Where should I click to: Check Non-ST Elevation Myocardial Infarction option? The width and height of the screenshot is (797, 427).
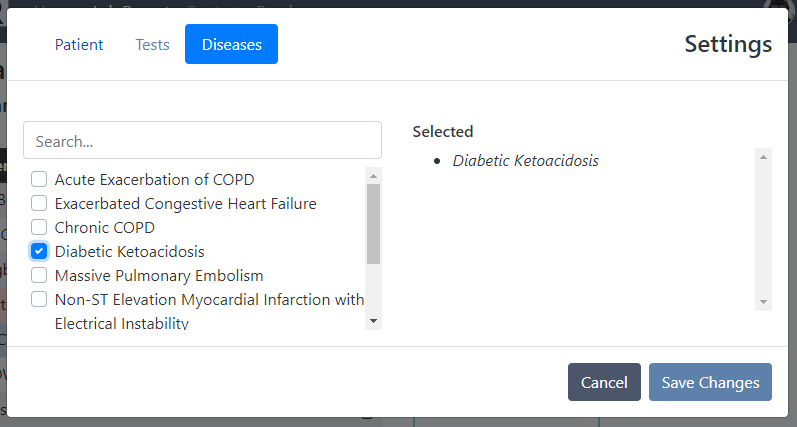(39, 300)
